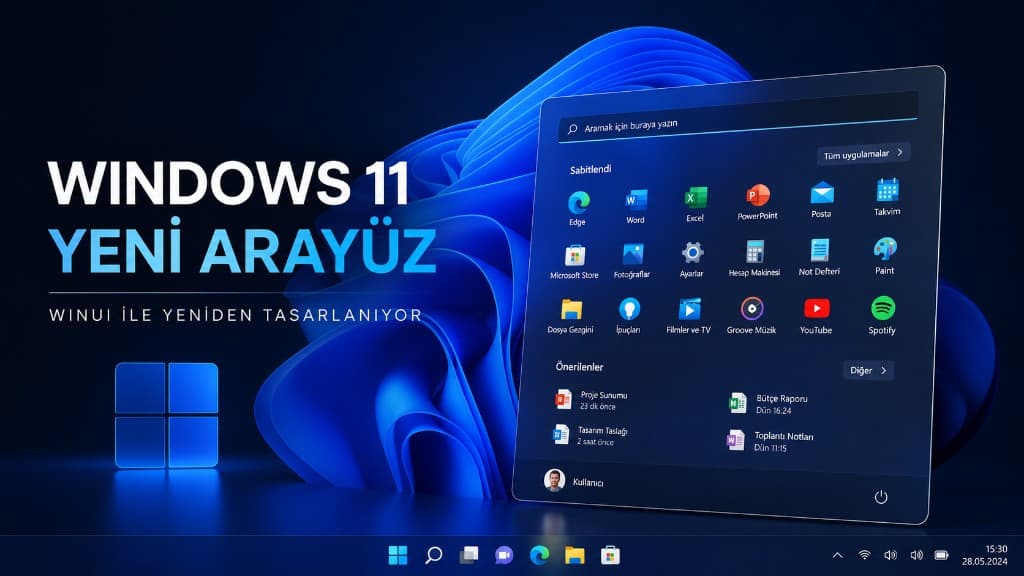Open recommended file Bütçe Raporu
The height and width of the screenshot is (576, 1024).
(769, 403)
